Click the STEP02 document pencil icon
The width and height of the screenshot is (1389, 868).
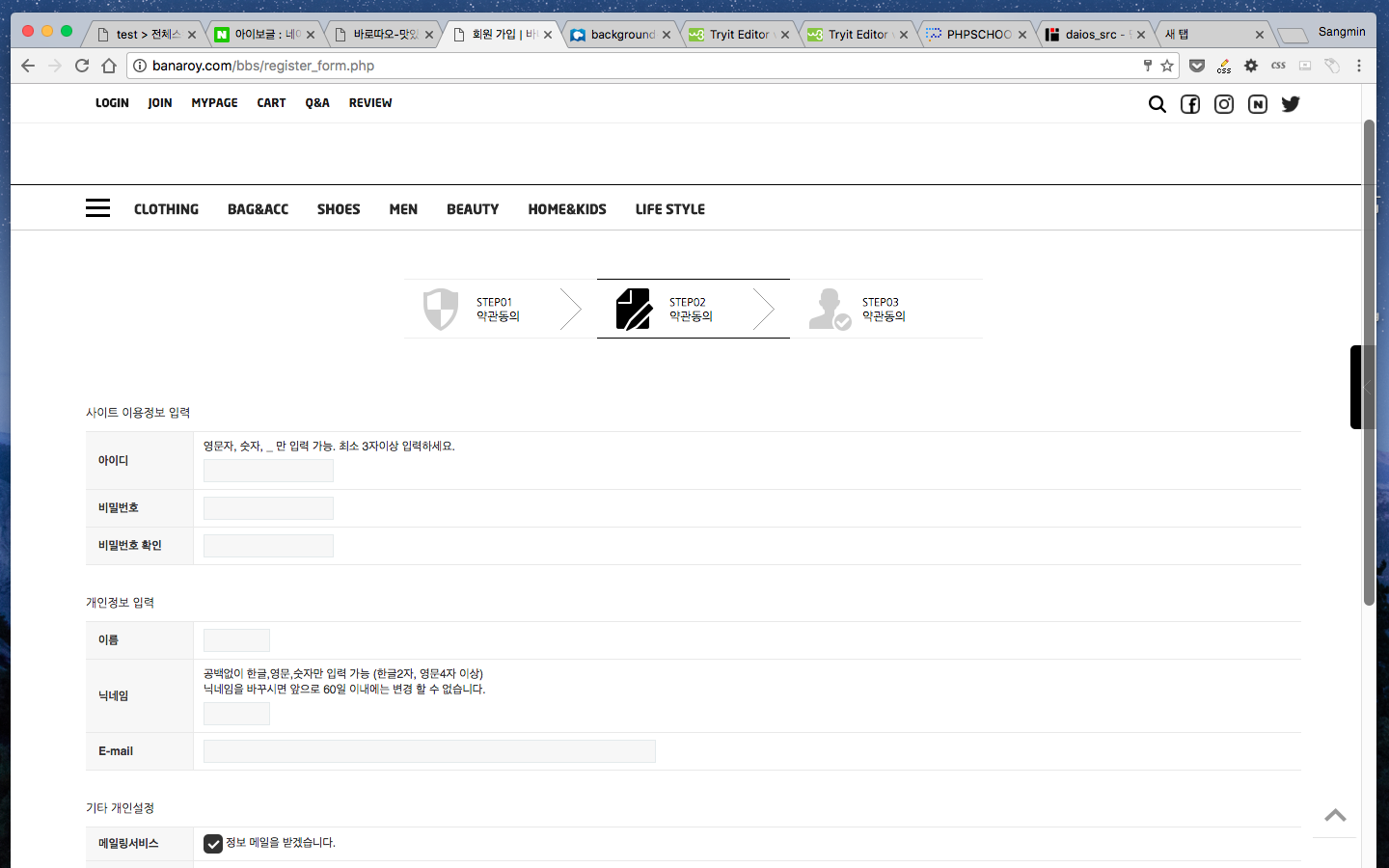point(634,309)
